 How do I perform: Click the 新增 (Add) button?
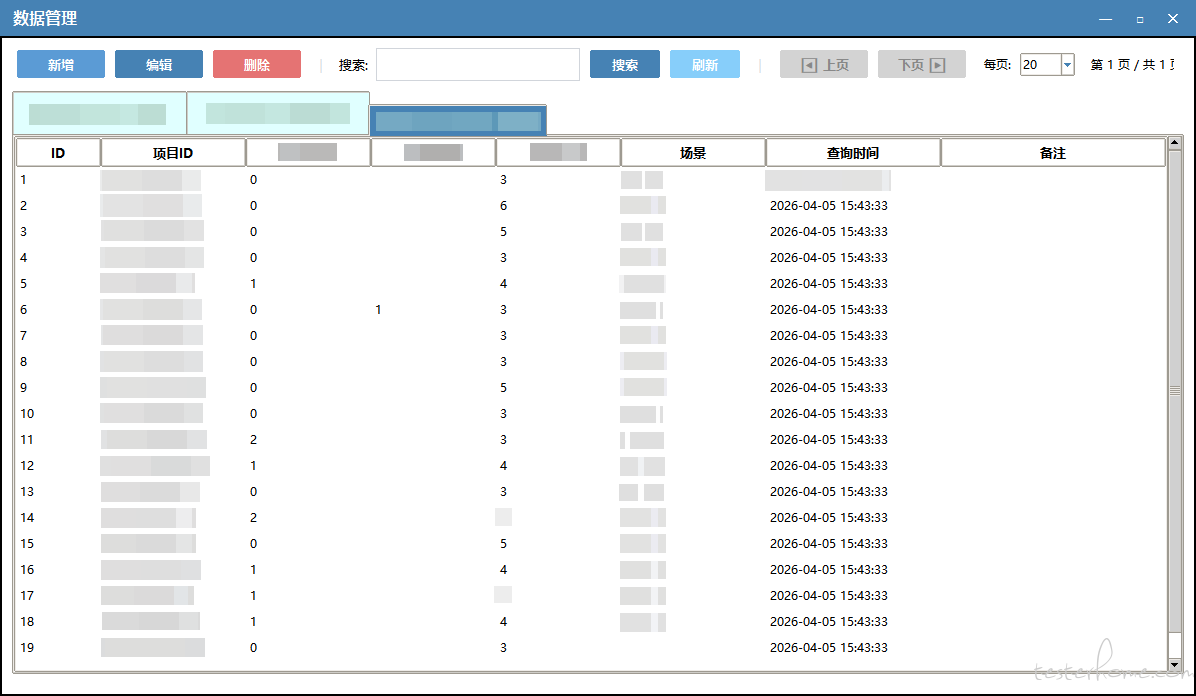[61, 65]
